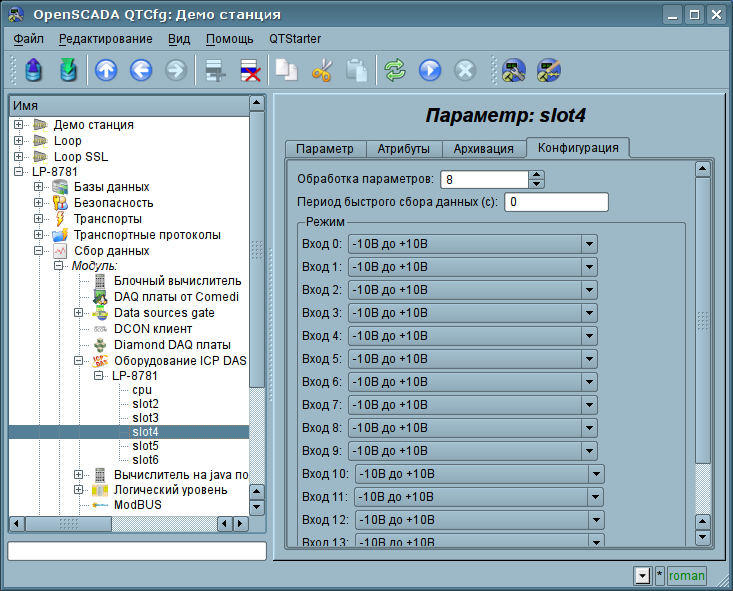Viewport: 733px width, 591px height.
Task: Click the Add item toolbar icon
Action: [x=212, y=70]
